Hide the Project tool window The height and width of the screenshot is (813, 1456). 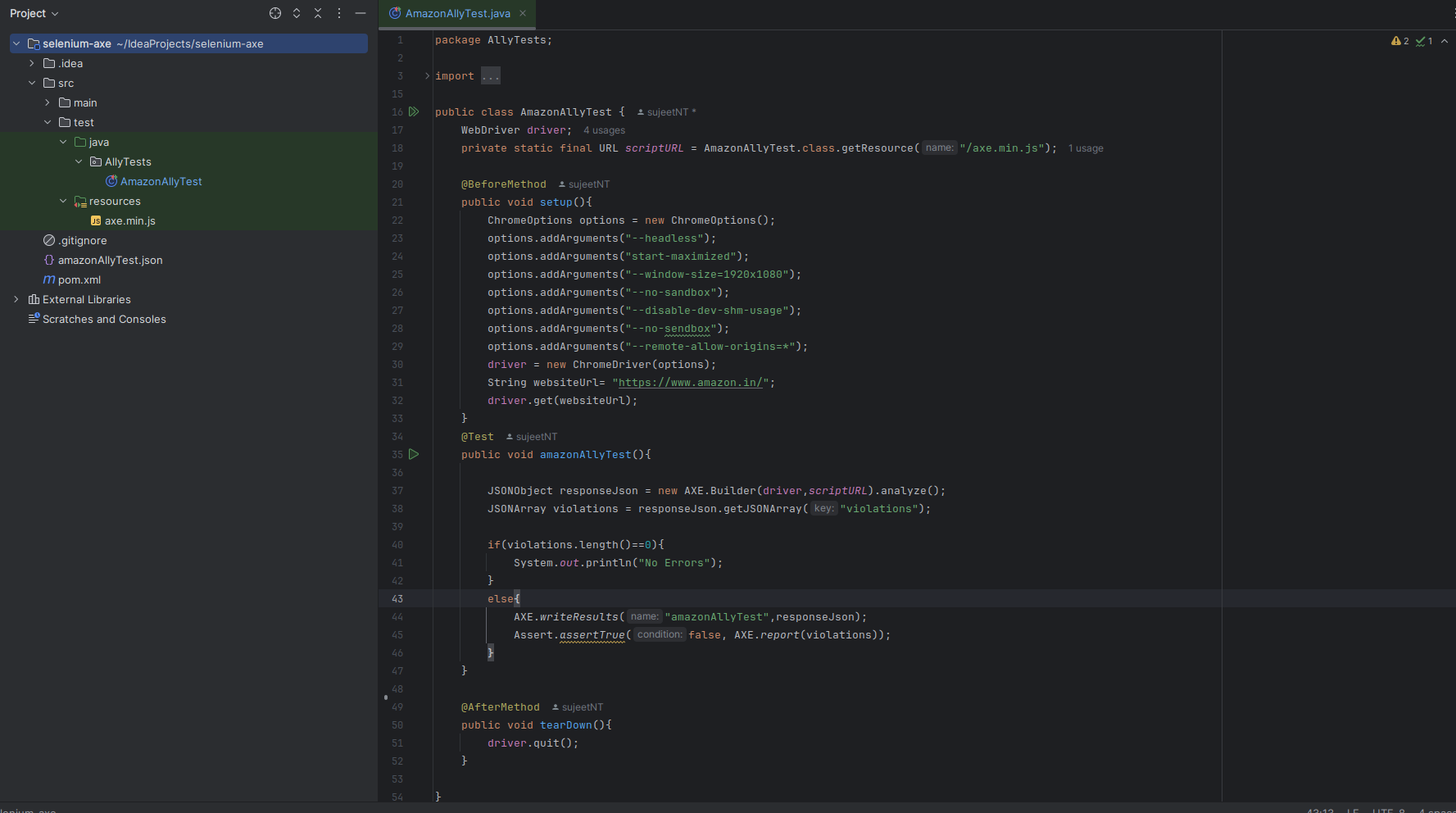[x=361, y=13]
